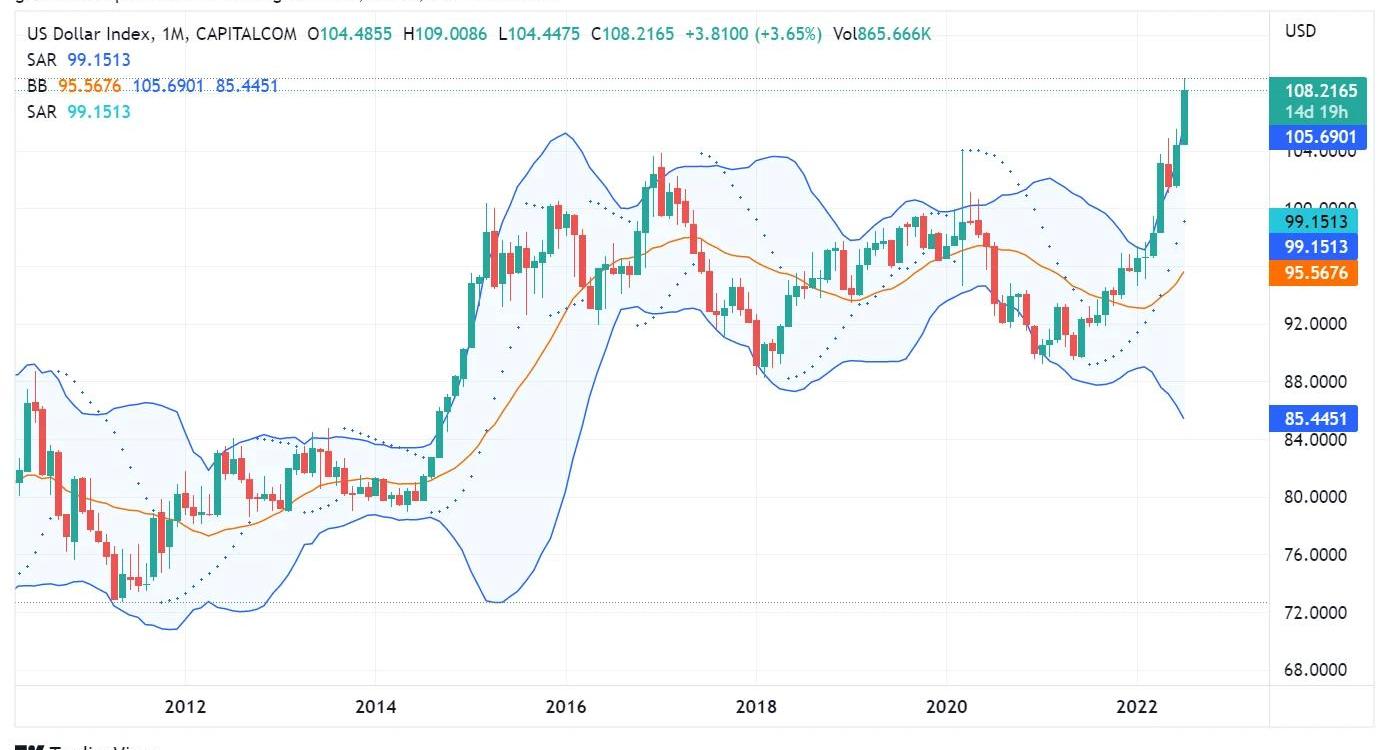Click the 1M interval label in header
Screen dimensions: 1389x750
tap(172, 34)
